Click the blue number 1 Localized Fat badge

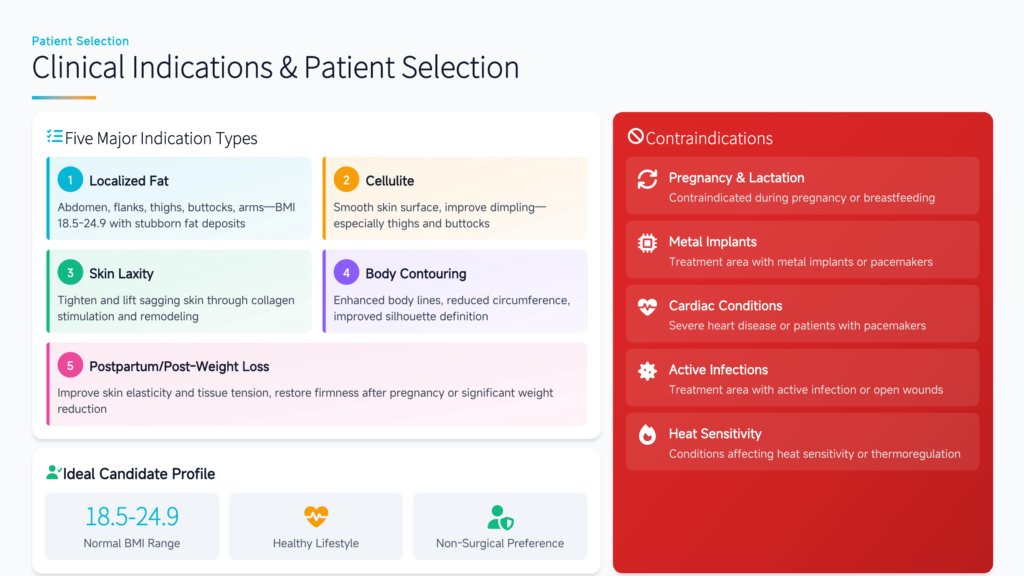tap(70, 180)
